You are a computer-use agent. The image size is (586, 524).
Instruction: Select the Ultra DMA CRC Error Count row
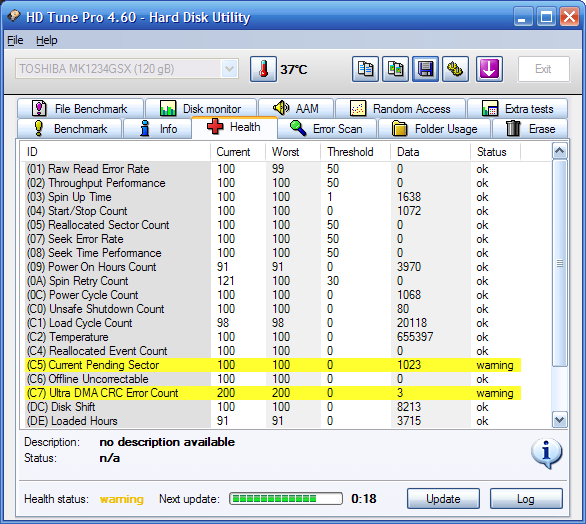pos(273,393)
